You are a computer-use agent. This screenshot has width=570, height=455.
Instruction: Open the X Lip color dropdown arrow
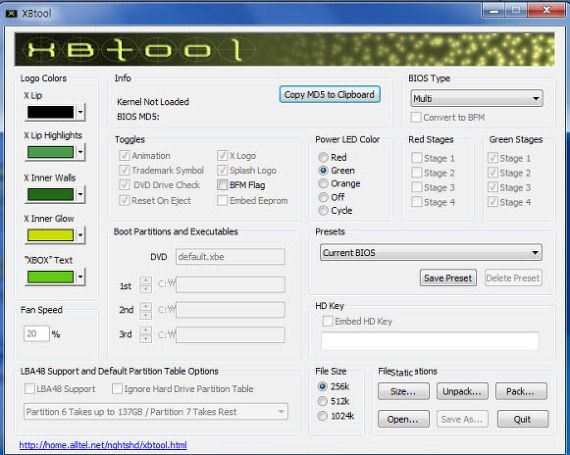(80, 112)
